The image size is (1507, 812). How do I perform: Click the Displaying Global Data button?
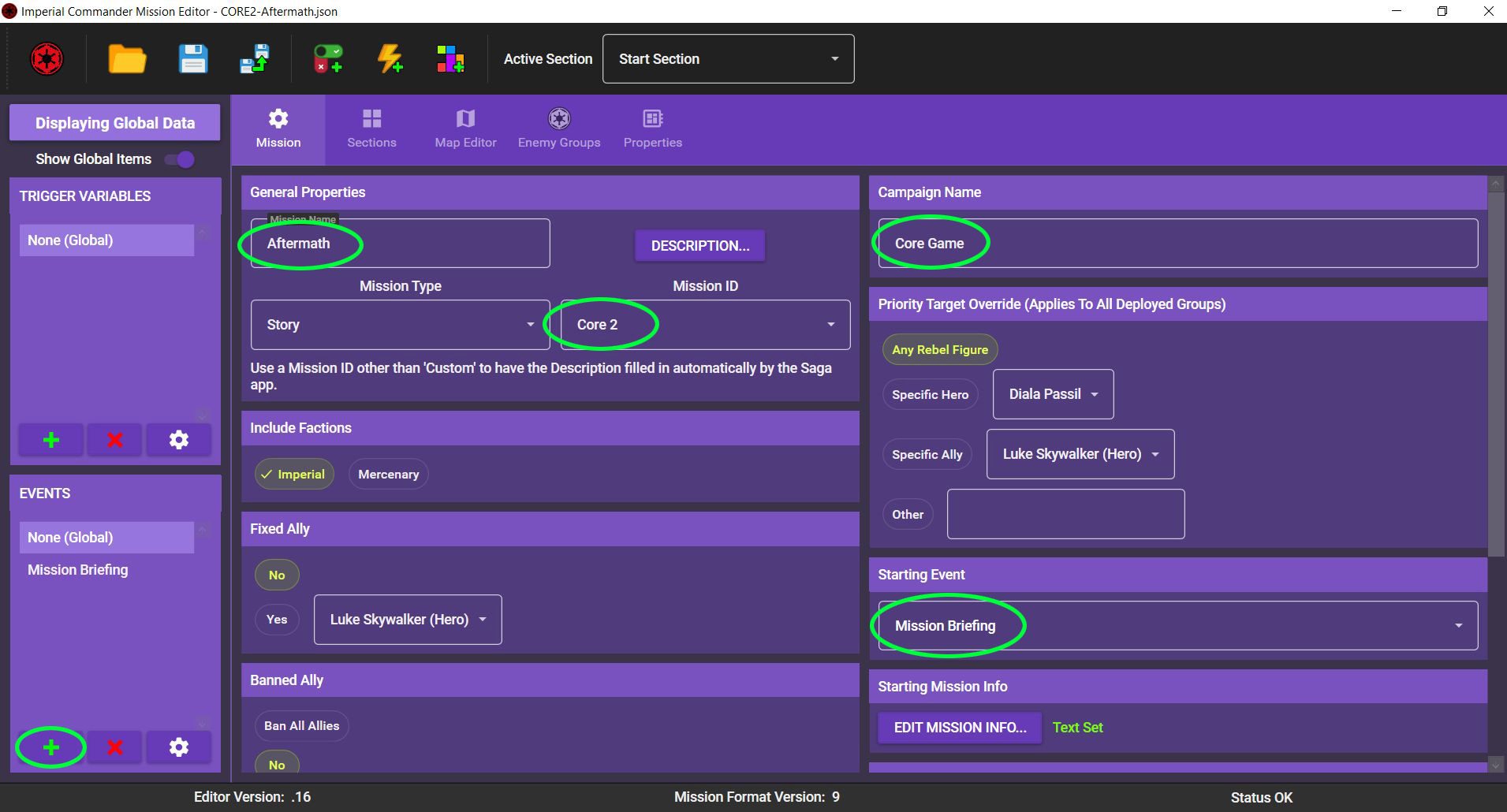coord(114,123)
